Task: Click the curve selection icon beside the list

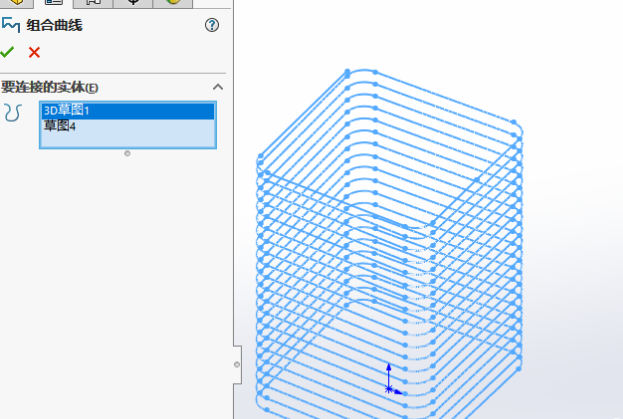Action: pos(12,113)
